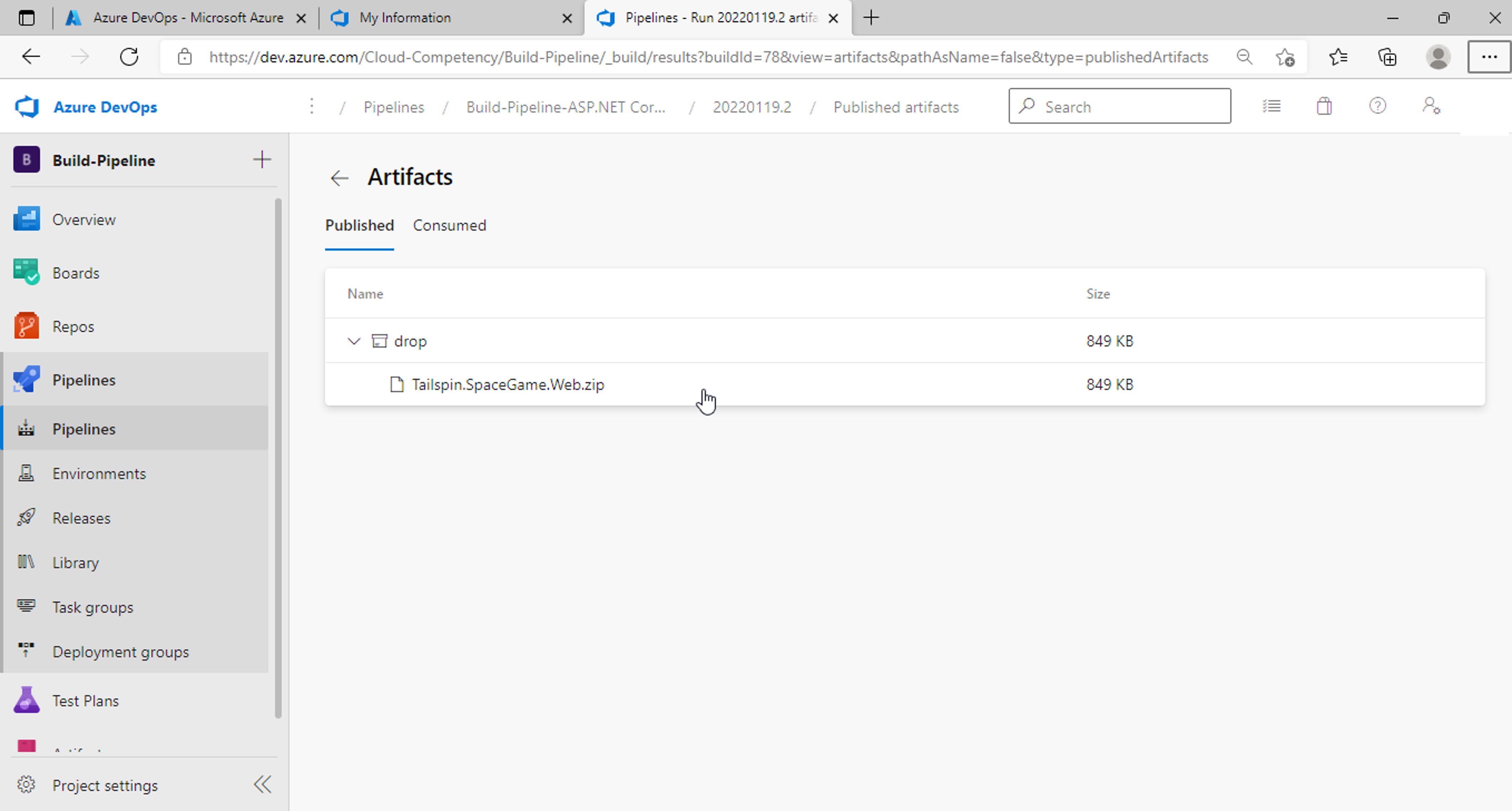This screenshot has height=811, width=1512.
Task: Open the Build-Pipeline project name
Action: point(104,160)
